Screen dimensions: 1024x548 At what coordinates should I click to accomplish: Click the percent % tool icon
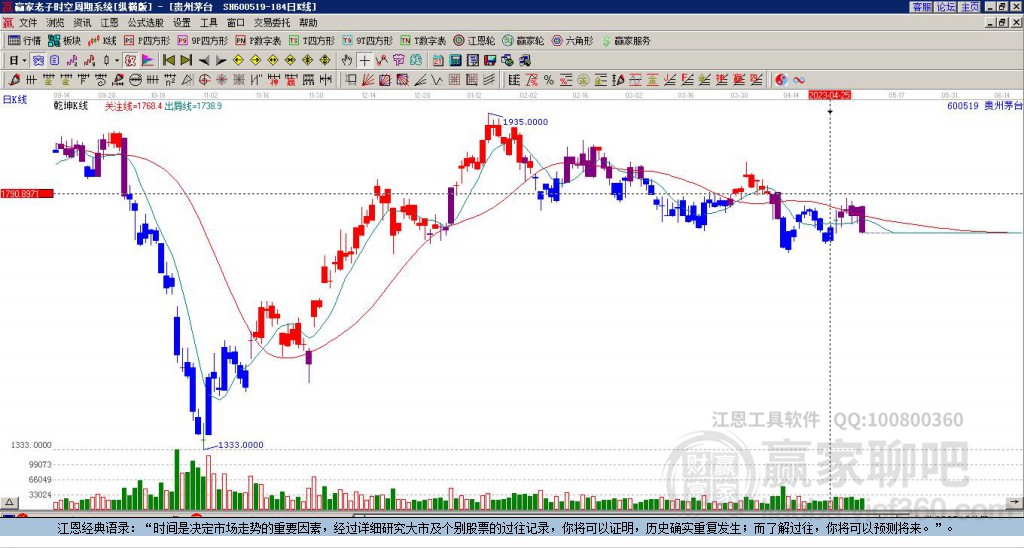coord(549,80)
